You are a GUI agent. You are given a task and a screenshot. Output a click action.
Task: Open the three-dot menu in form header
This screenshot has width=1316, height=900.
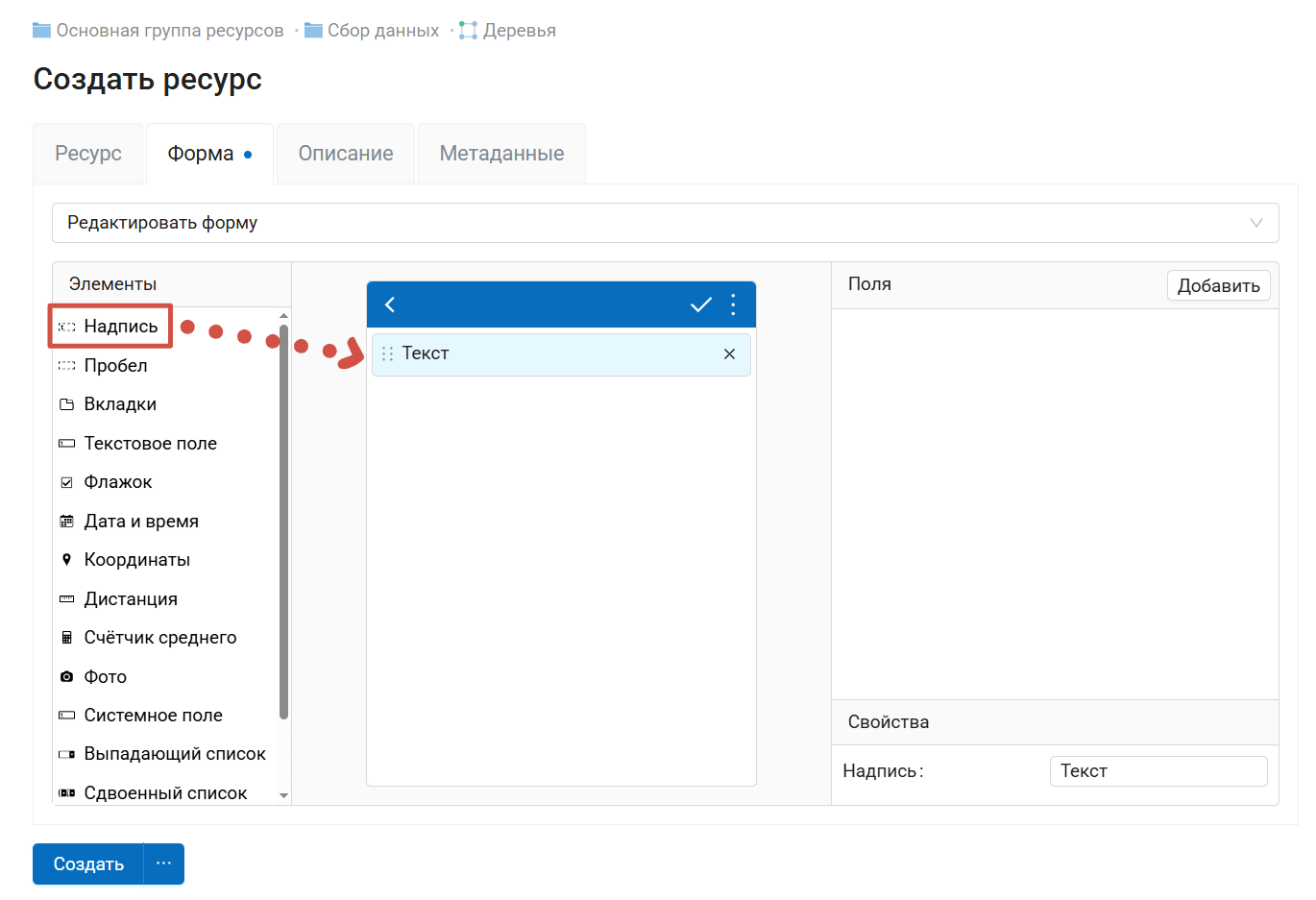[733, 304]
